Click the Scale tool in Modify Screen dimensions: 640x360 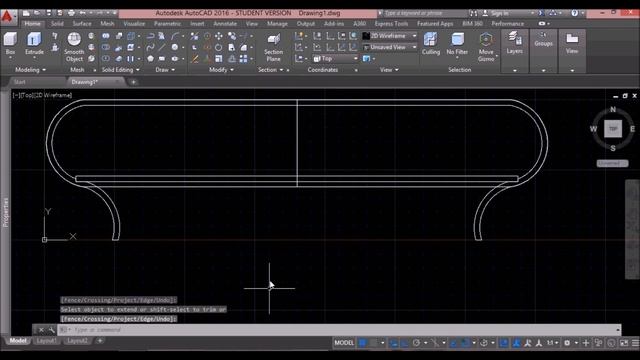pos(219,59)
